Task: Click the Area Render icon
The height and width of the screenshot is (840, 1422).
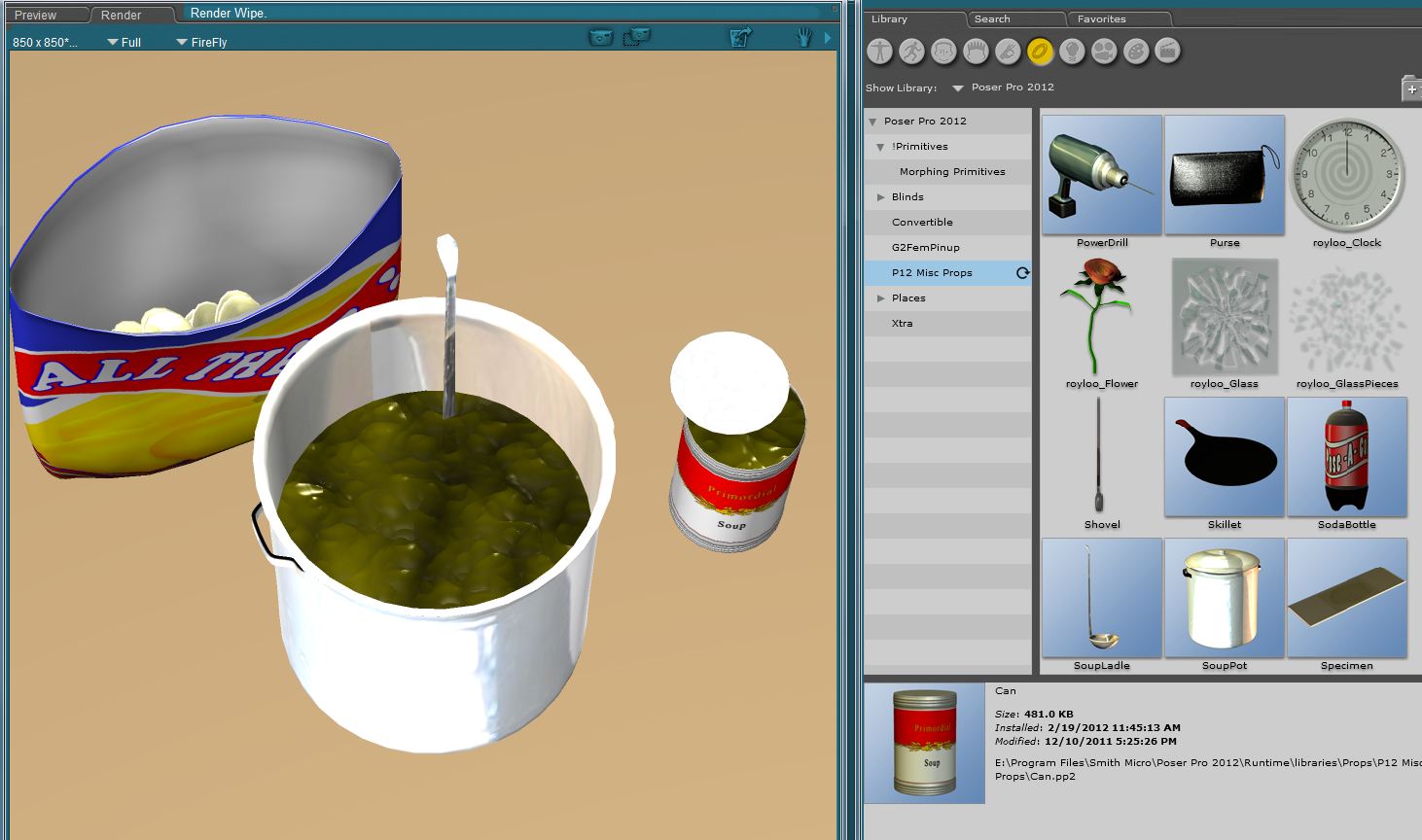Action: click(636, 38)
